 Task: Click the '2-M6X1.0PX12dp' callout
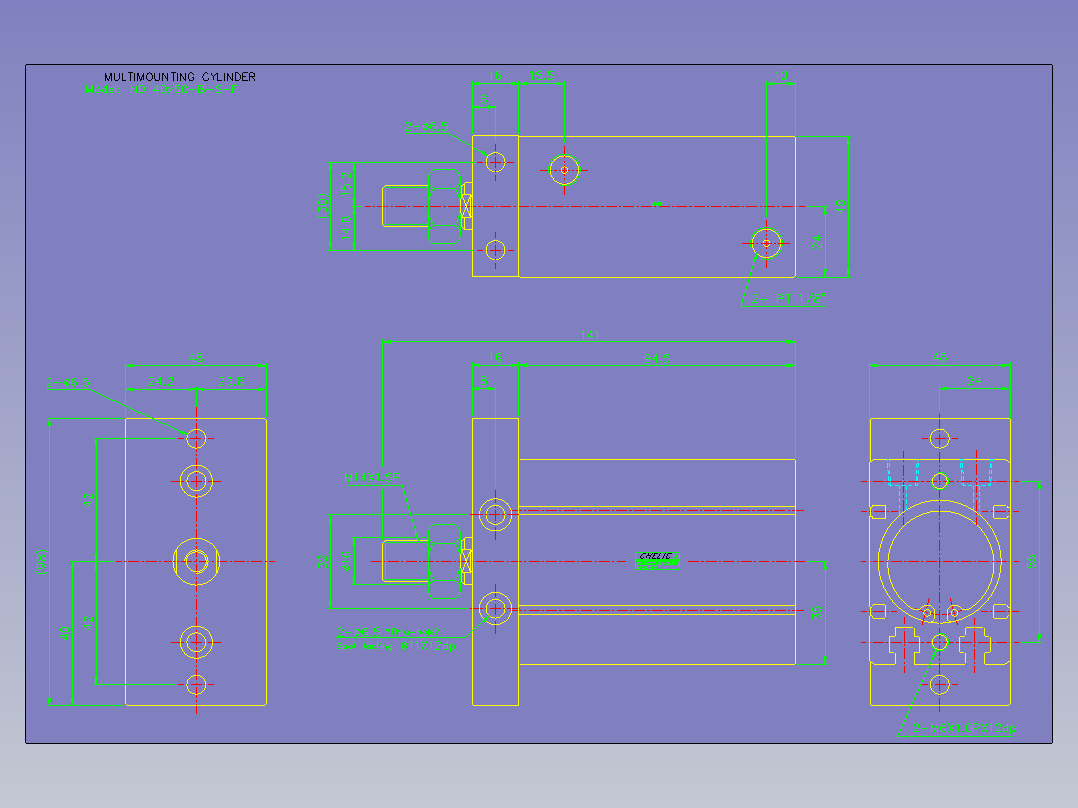tap(965, 728)
